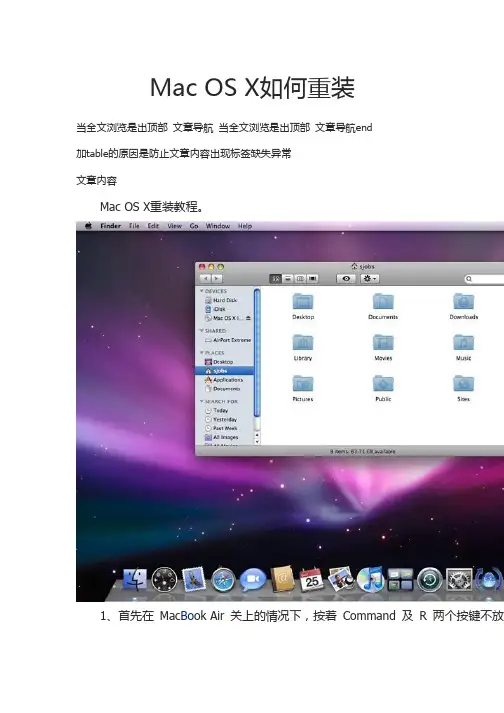Open the Apple menu
This screenshot has width=504, height=713.
click(x=89, y=226)
